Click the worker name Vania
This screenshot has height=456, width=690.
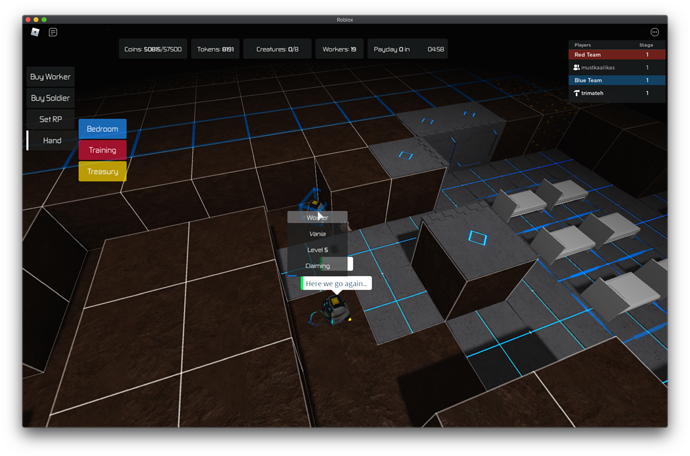tap(317, 234)
